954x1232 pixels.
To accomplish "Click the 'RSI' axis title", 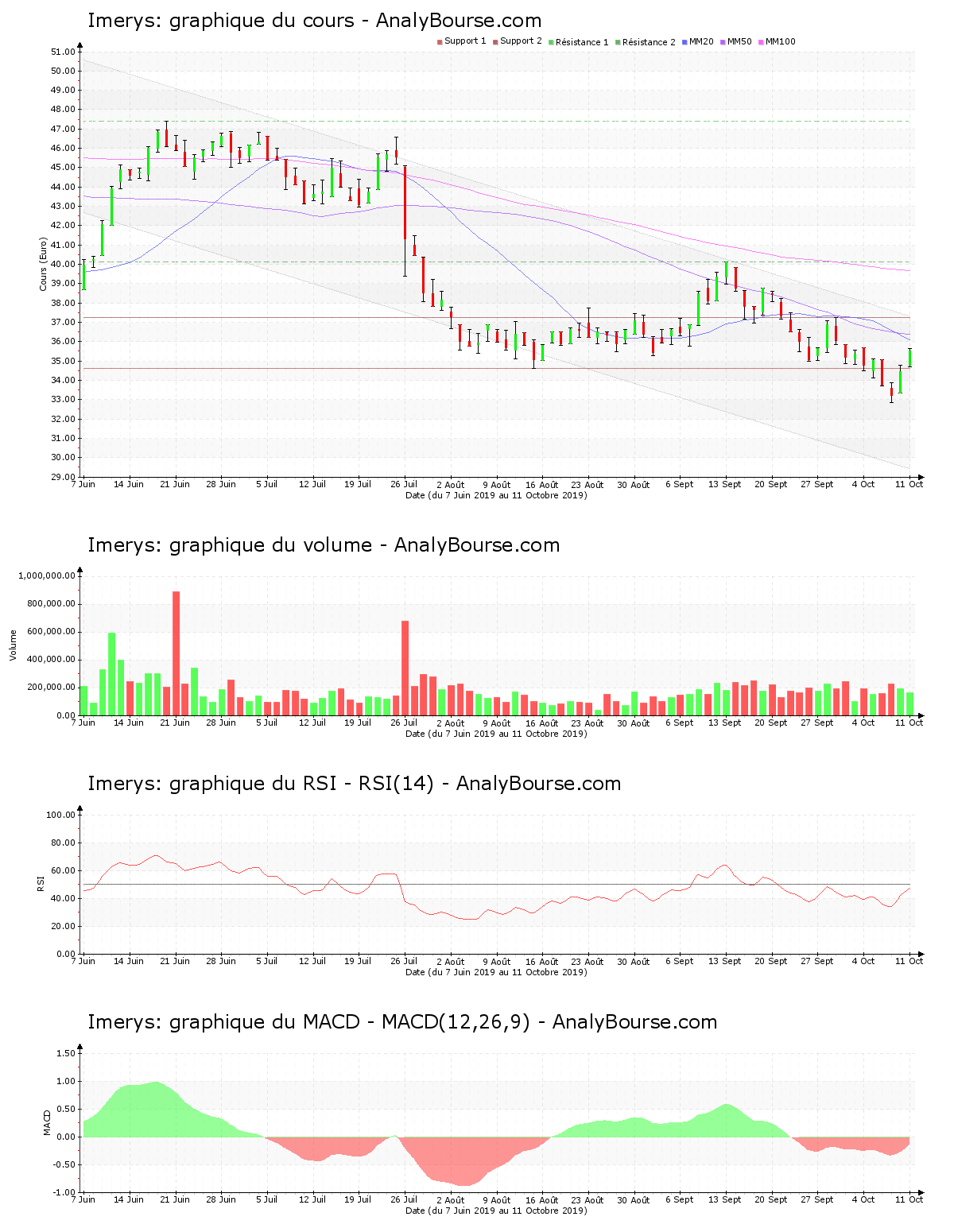I will (x=41, y=883).
